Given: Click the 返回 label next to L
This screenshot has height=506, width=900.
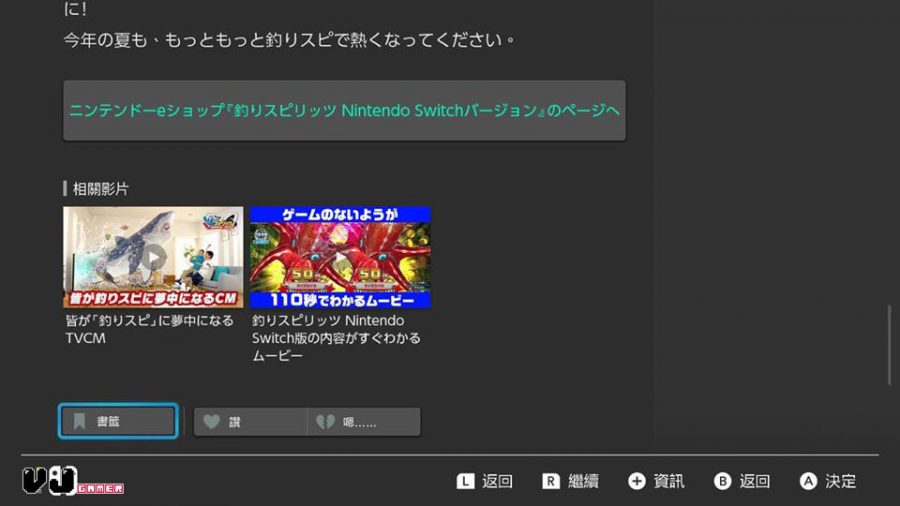Looking at the screenshot, I should (x=497, y=481).
